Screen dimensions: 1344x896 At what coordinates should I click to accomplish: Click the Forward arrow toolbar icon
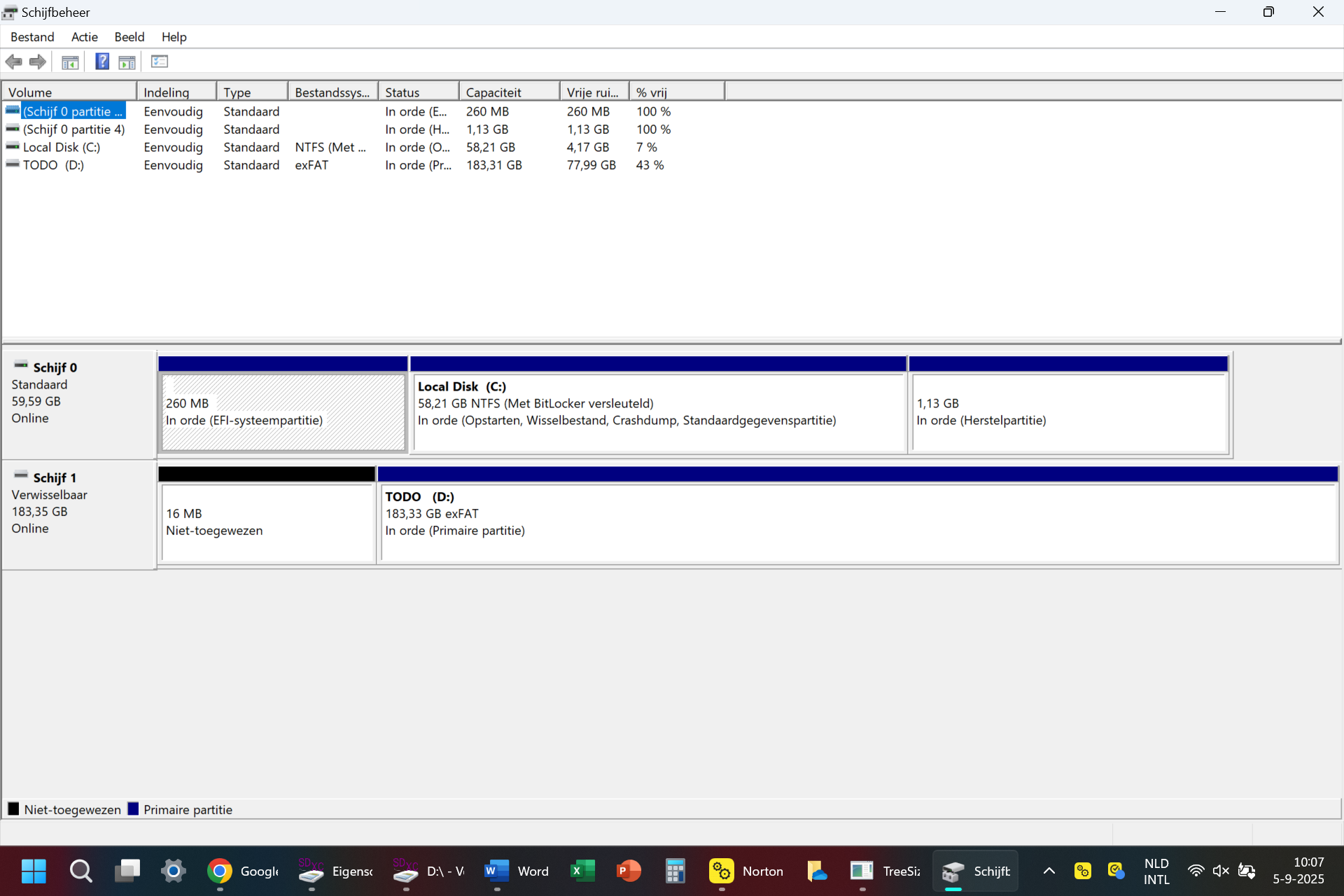pyautogui.click(x=38, y=62)
